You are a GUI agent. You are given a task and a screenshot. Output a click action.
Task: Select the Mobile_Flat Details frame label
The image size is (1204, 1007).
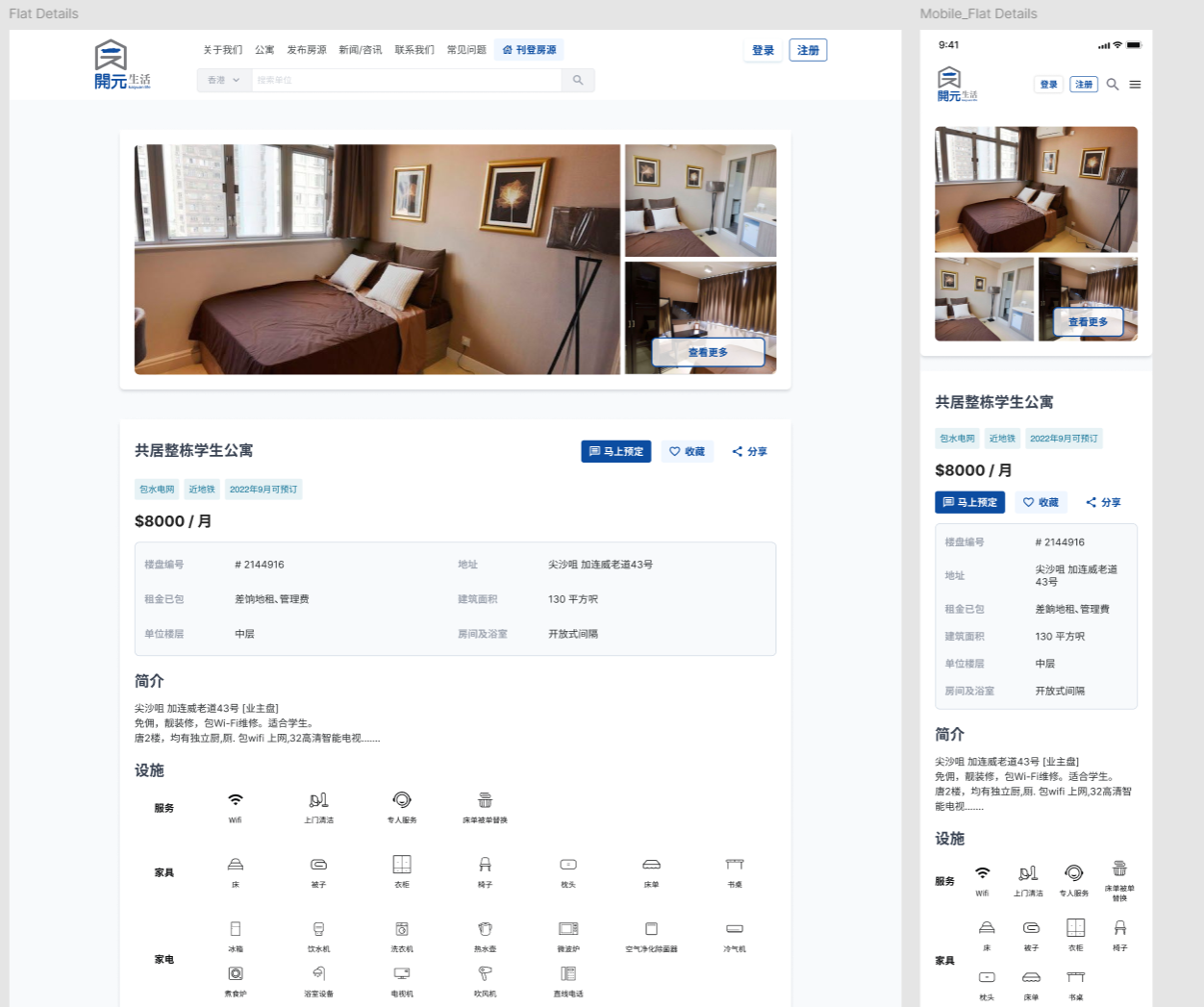978,13
